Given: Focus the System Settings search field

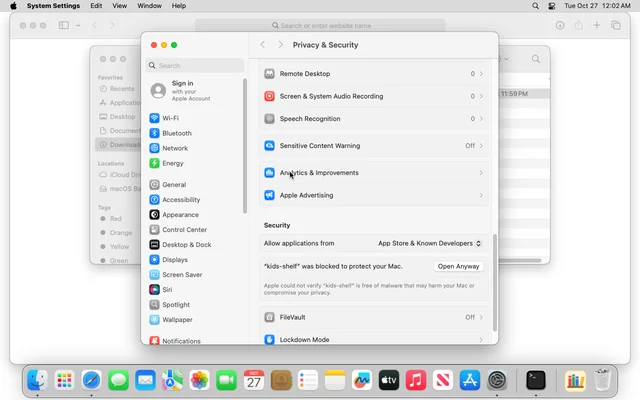Looking at the screenshot, I should click(195, 65).
